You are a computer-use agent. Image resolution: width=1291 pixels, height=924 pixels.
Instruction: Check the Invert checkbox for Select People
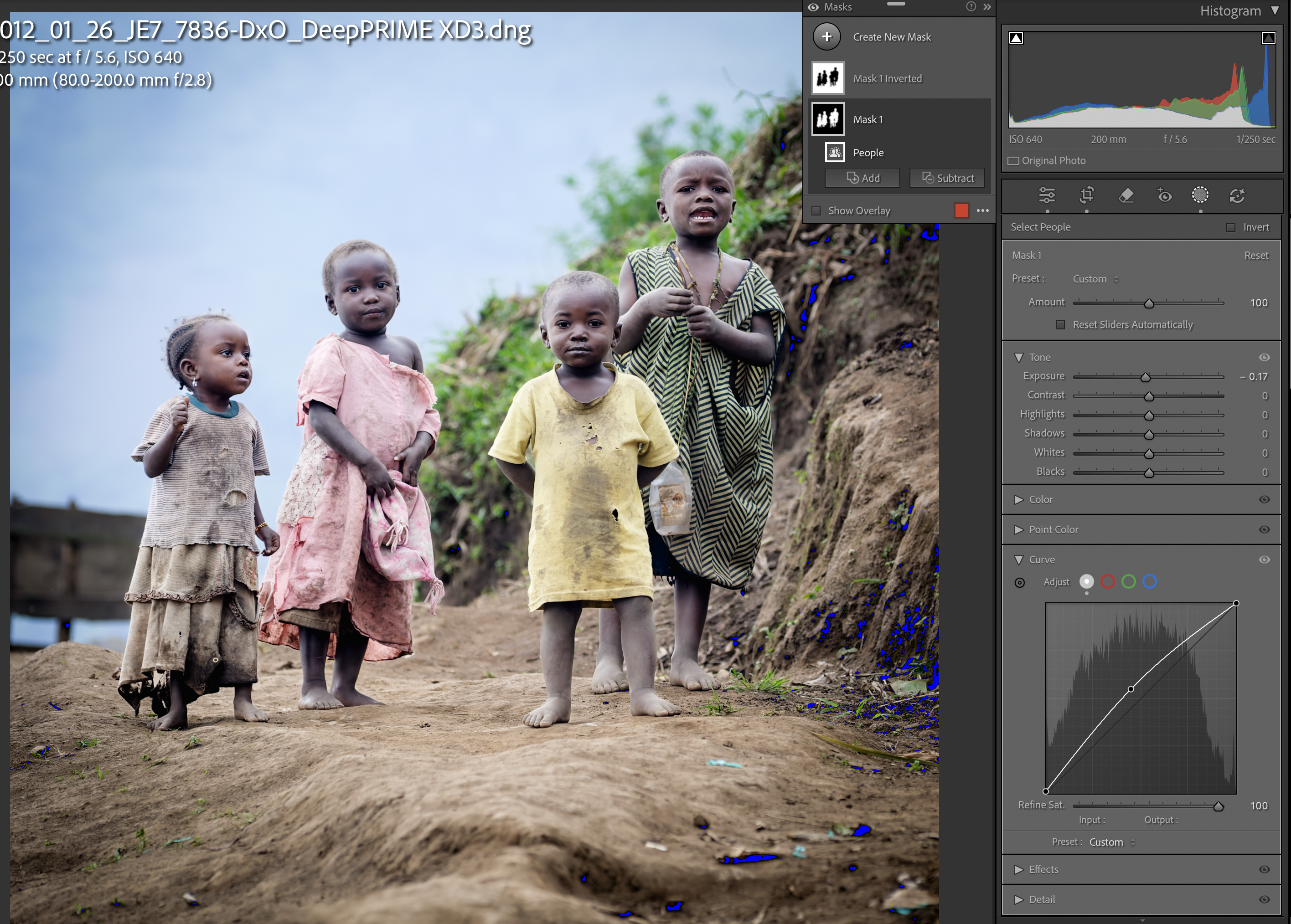1231,228
